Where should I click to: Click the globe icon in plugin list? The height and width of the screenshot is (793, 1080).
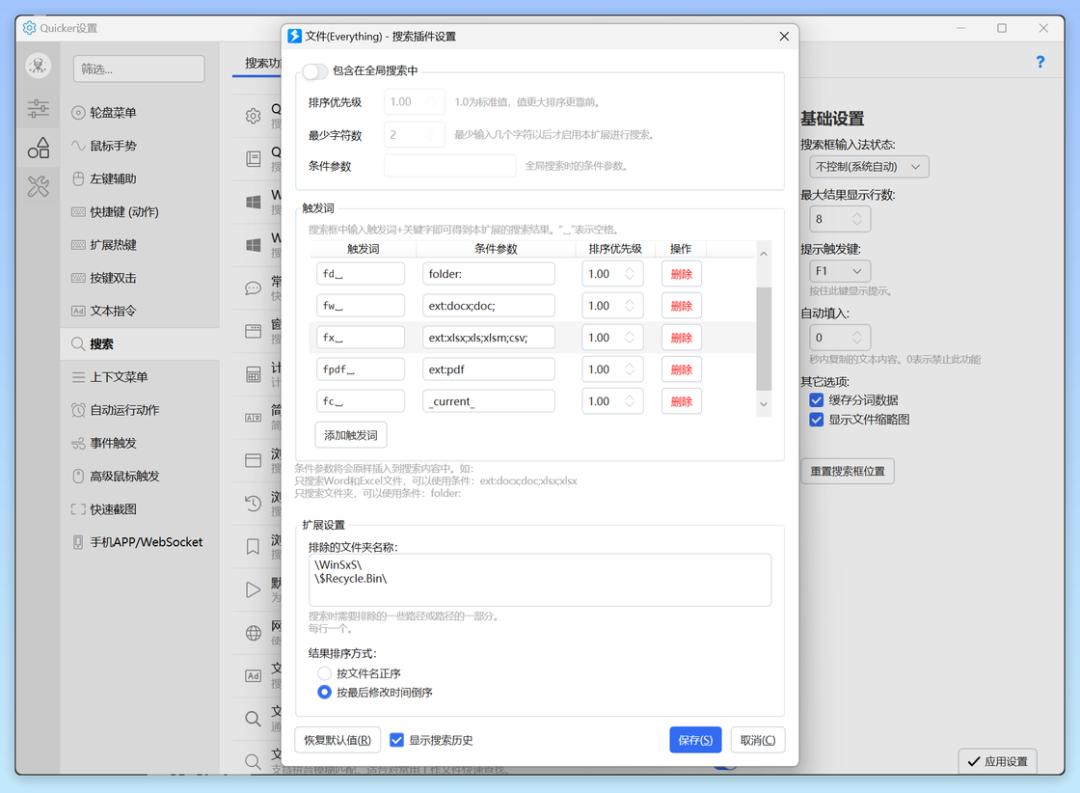click(253, 632)
